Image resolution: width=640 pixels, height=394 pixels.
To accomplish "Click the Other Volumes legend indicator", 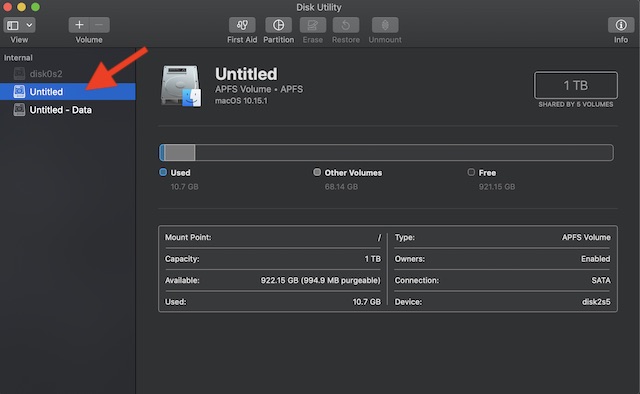I will 317,172.
